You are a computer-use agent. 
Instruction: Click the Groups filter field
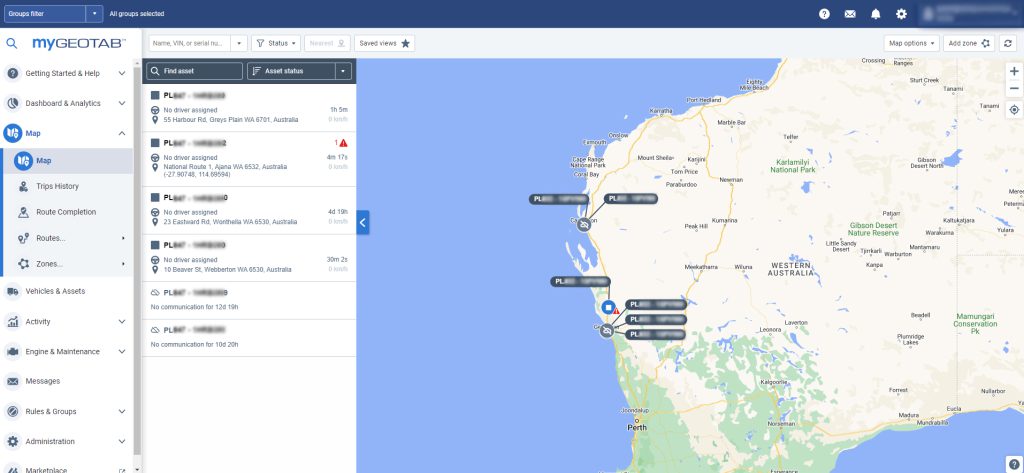click(x=45, y=14)
